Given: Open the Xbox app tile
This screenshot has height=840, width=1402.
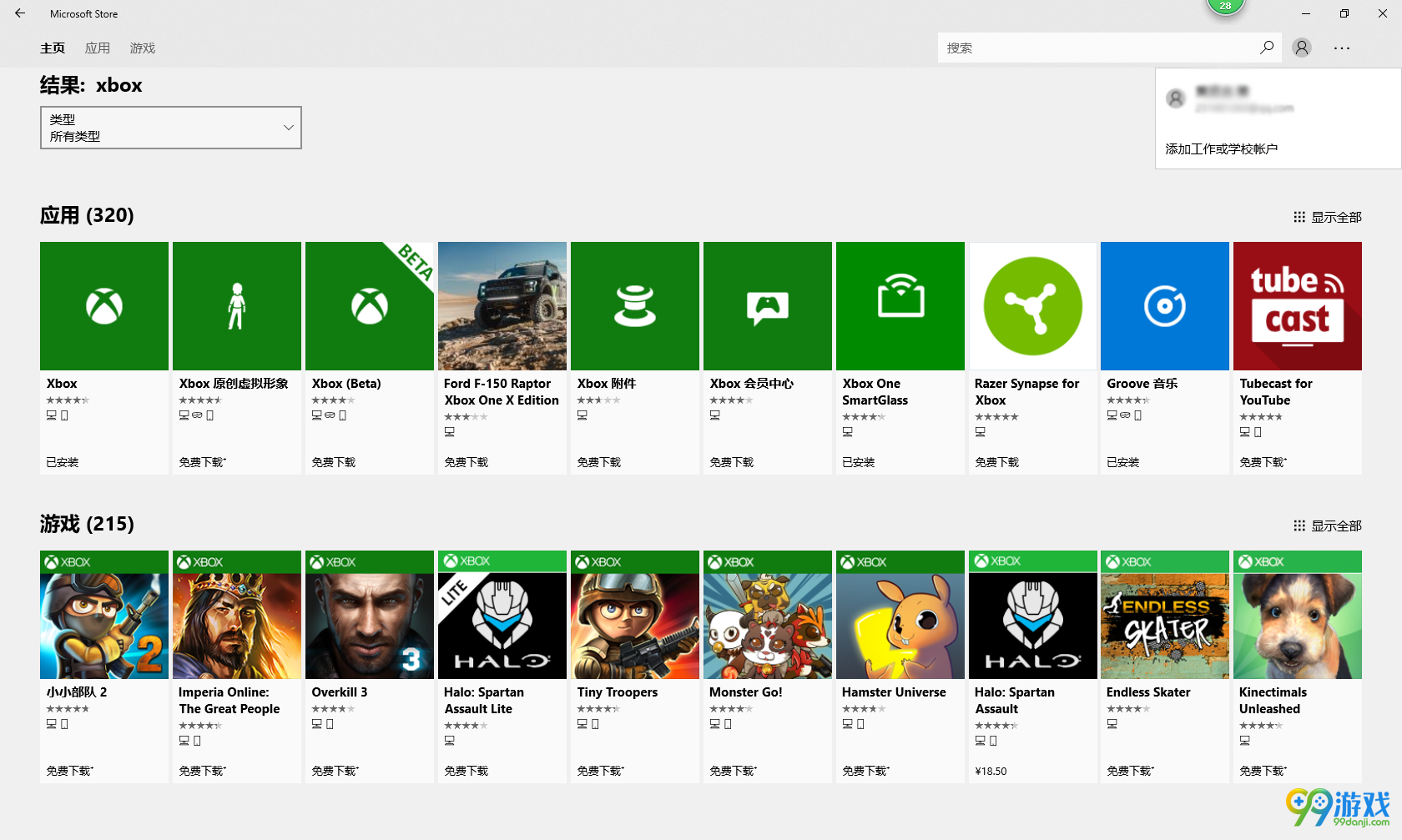Looking at the screenshot, I should tap(104, 306).
